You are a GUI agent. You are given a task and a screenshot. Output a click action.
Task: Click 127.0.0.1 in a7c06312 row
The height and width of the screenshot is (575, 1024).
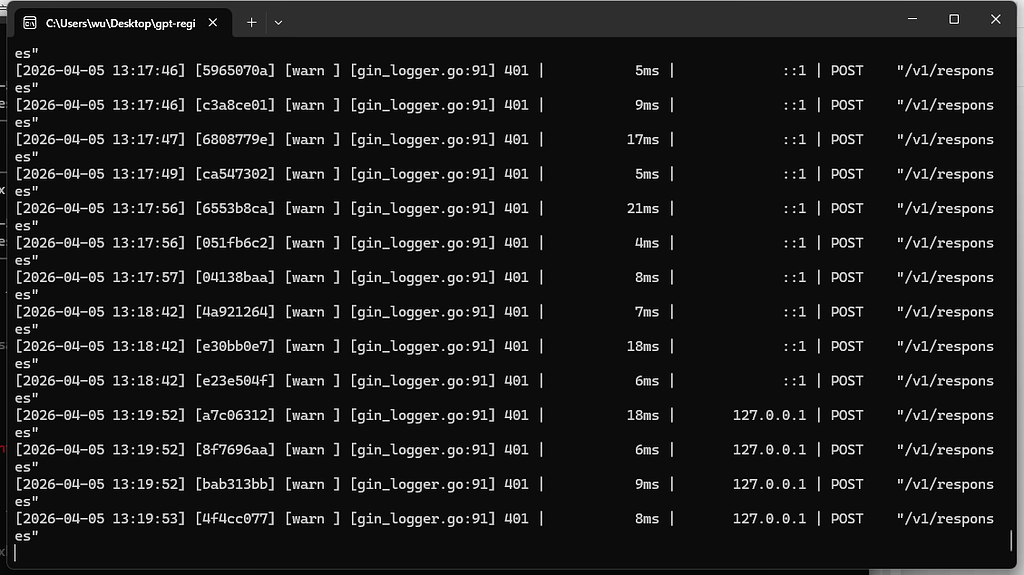pyautogui.click(x=769, y=416)
